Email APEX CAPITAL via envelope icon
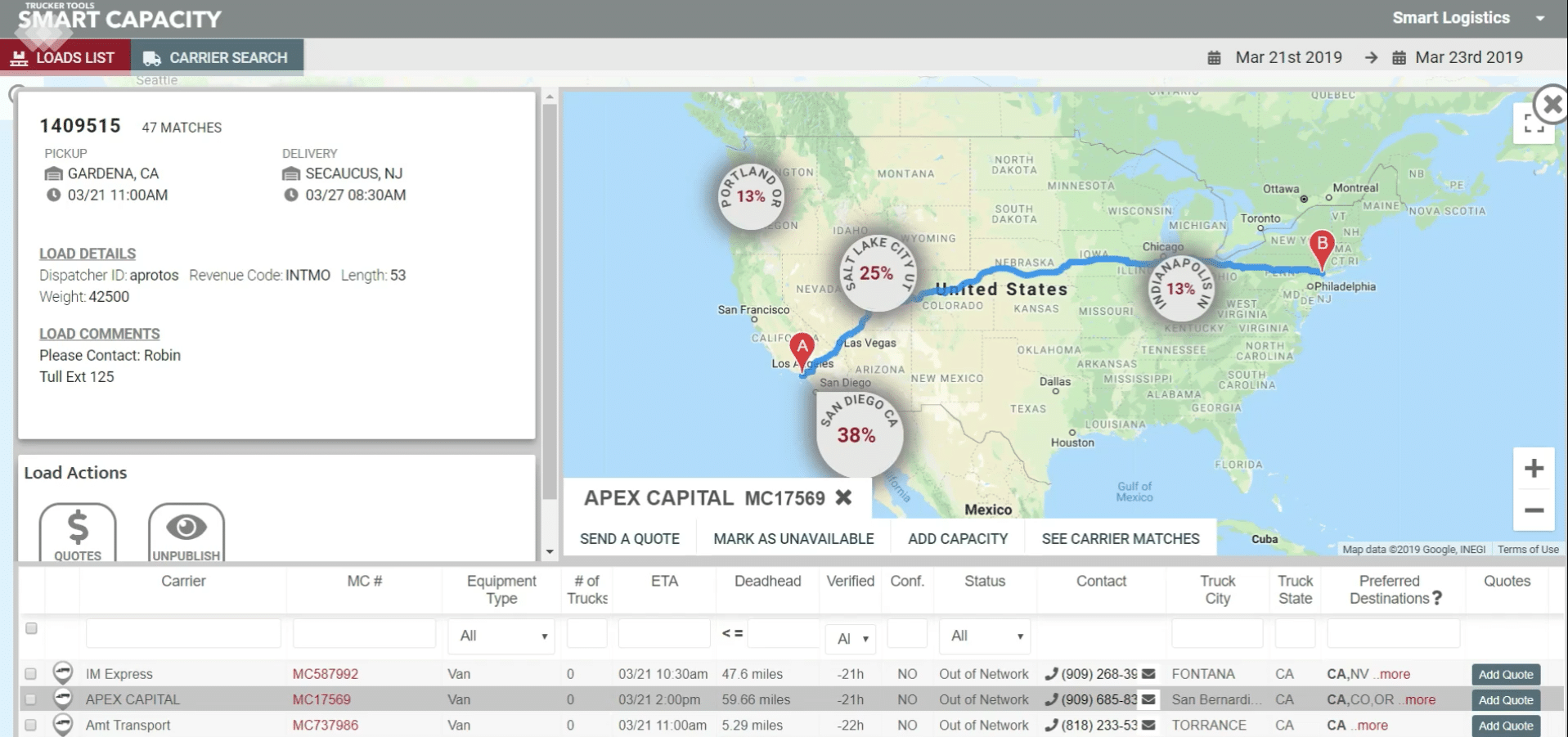1568x737 pixels. click(x=1148, y=699)
